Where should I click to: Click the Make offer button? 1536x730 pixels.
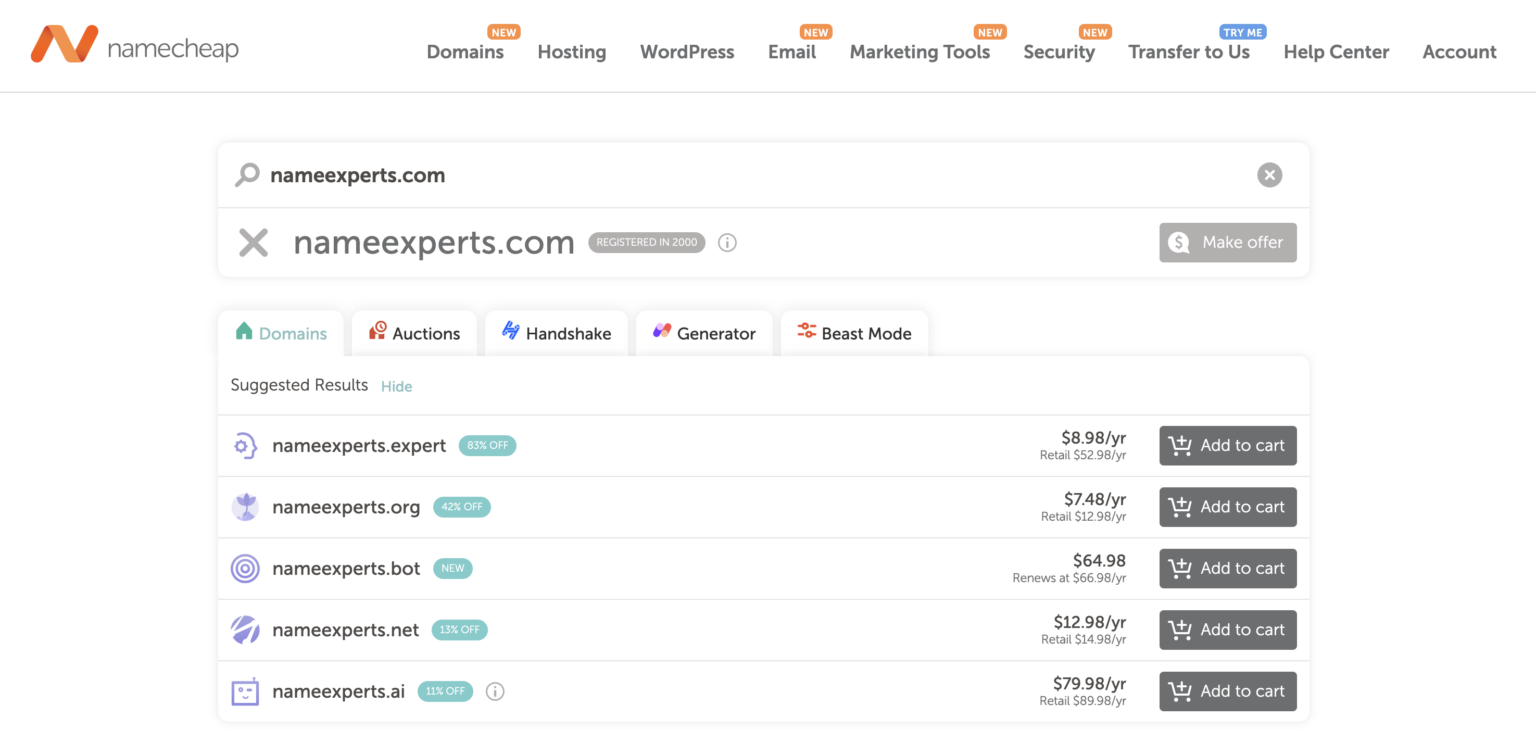(x=1228, y=242)
